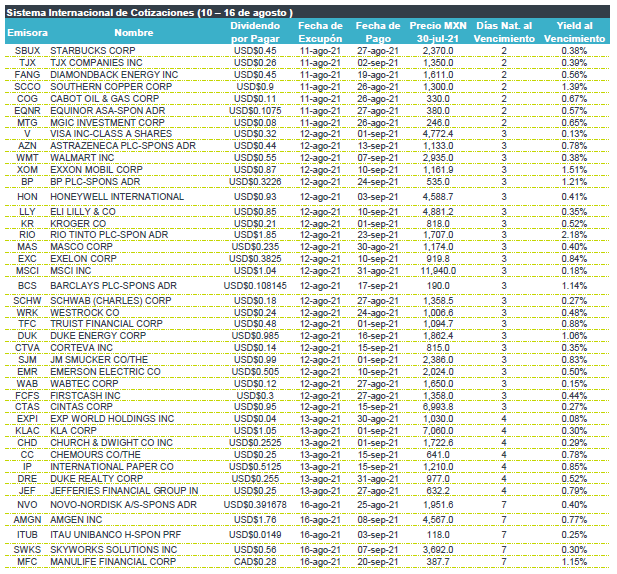Click the 2.18% yield value
This screenshot has height=574, width=617.
[x=574, y=235]
